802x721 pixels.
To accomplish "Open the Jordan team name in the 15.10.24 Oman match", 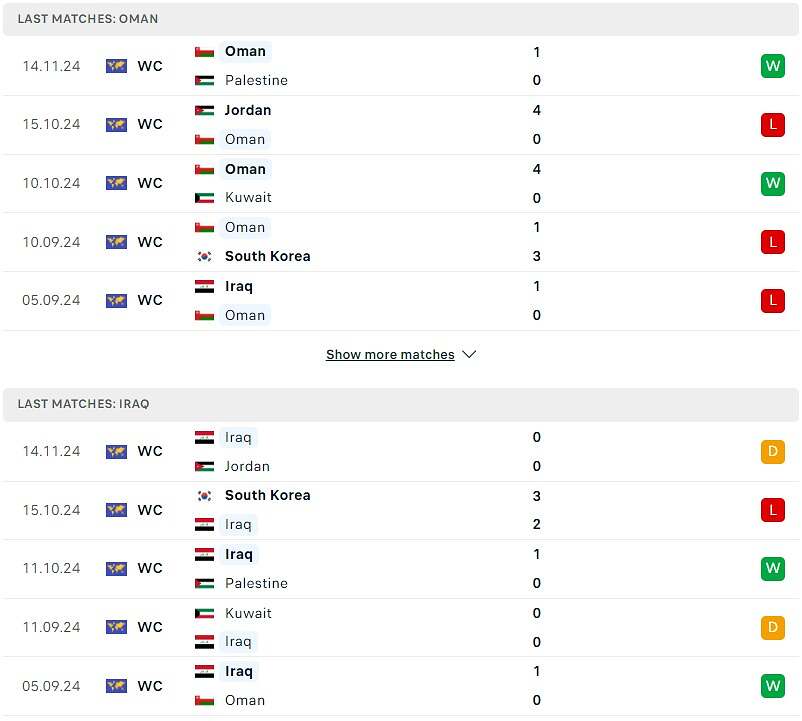I will (x=248, y=110).
